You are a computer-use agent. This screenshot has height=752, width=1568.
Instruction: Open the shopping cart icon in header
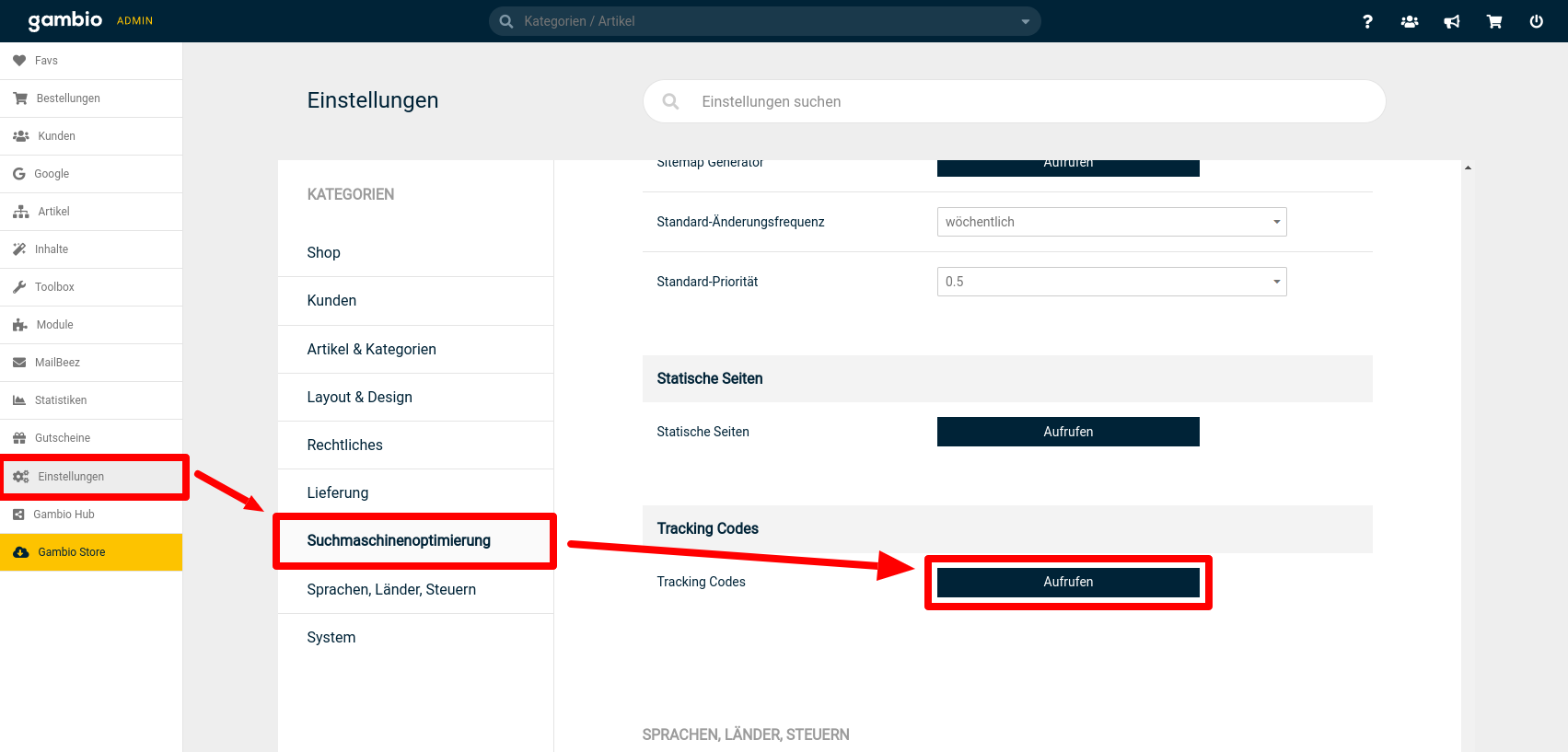(x=1494, y=21)
